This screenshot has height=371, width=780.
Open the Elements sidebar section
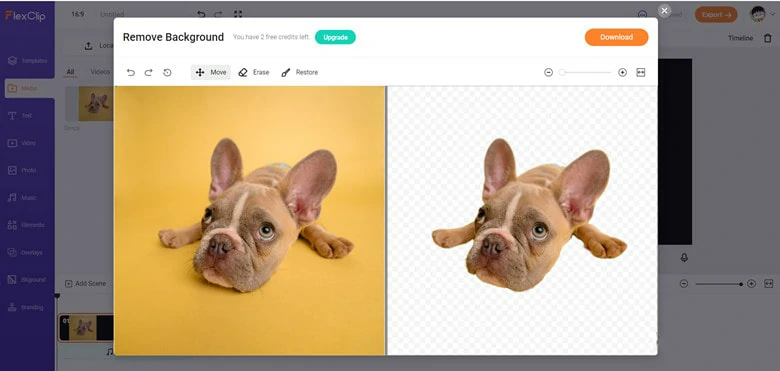(x=26, y=225)
